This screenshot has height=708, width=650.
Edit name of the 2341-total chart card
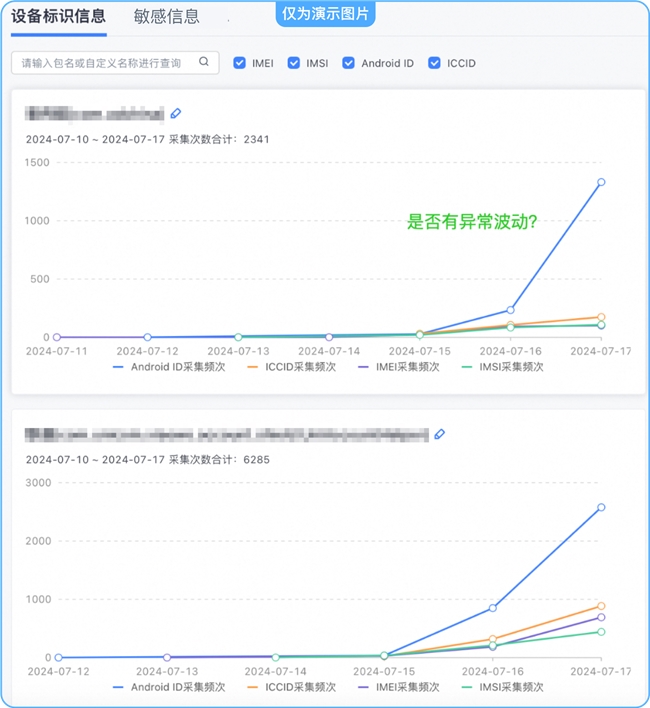click(176, 113)
